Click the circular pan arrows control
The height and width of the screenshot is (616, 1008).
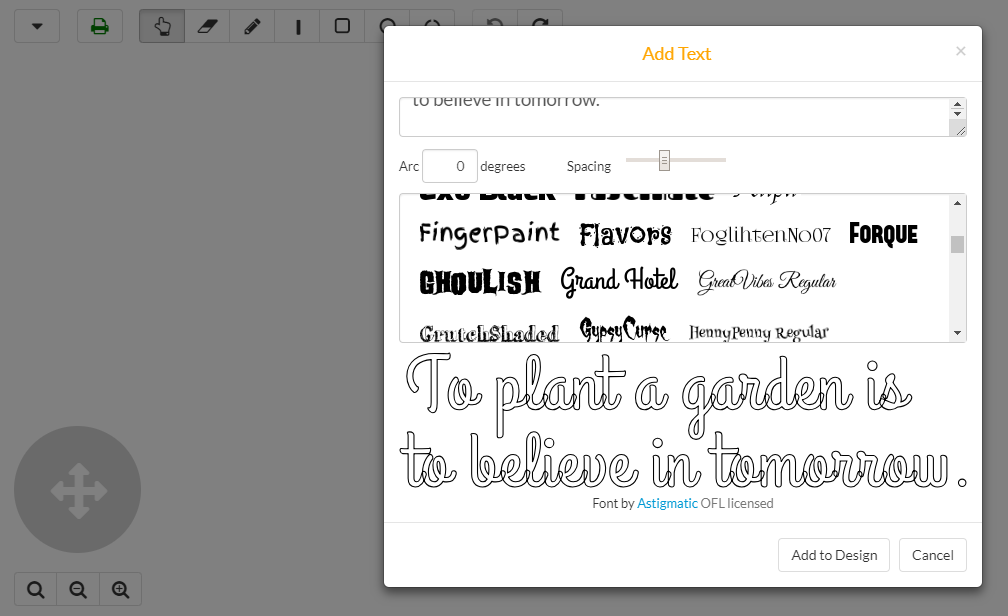(x=77, y=490)
